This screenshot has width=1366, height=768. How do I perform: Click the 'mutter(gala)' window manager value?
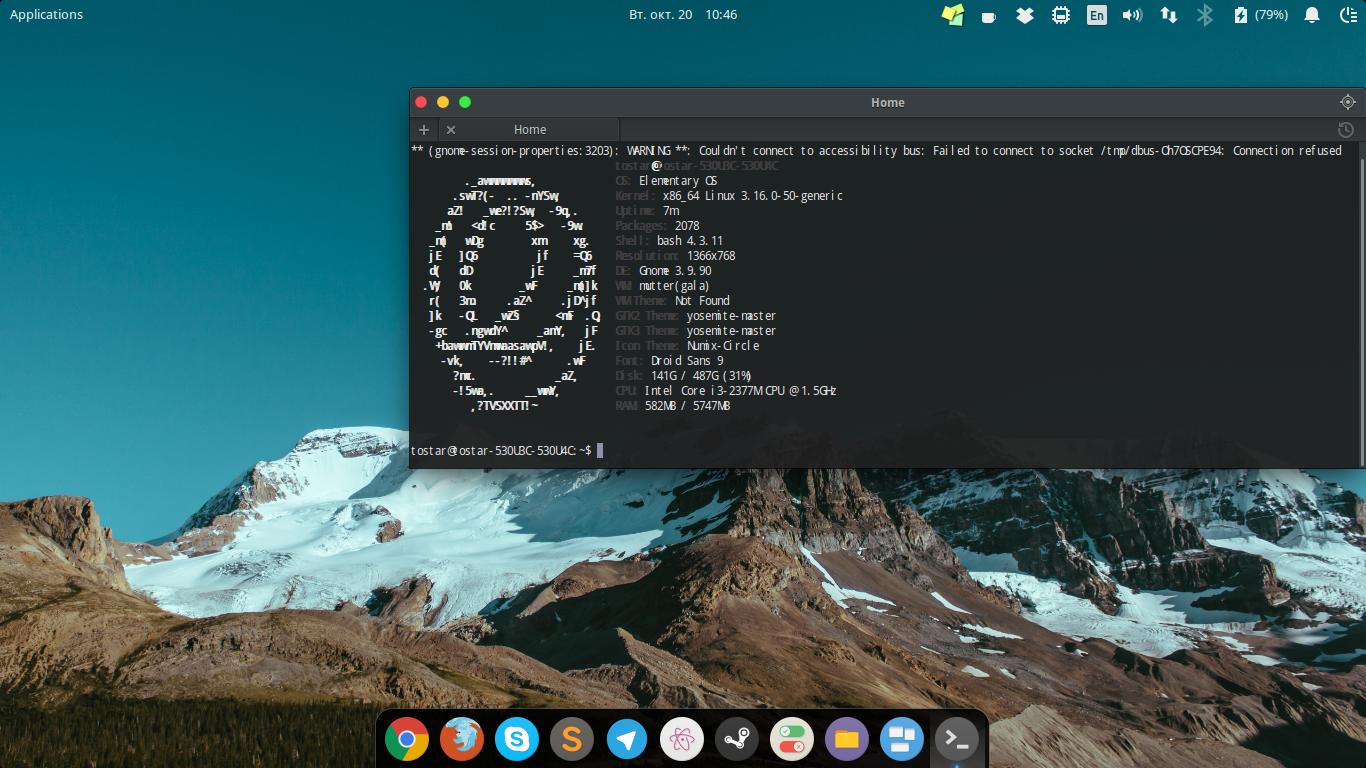(674, 286)
